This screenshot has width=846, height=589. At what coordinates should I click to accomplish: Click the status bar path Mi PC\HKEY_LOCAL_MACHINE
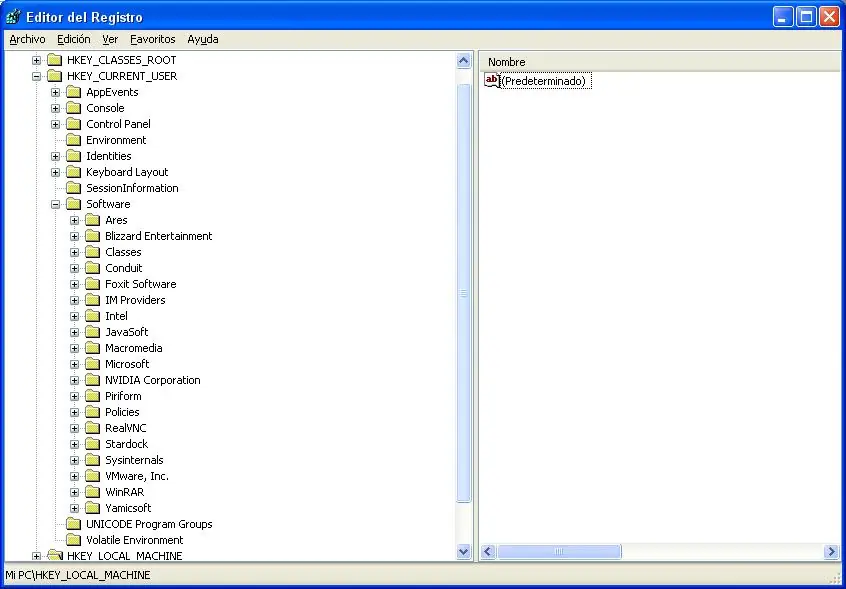78,575
